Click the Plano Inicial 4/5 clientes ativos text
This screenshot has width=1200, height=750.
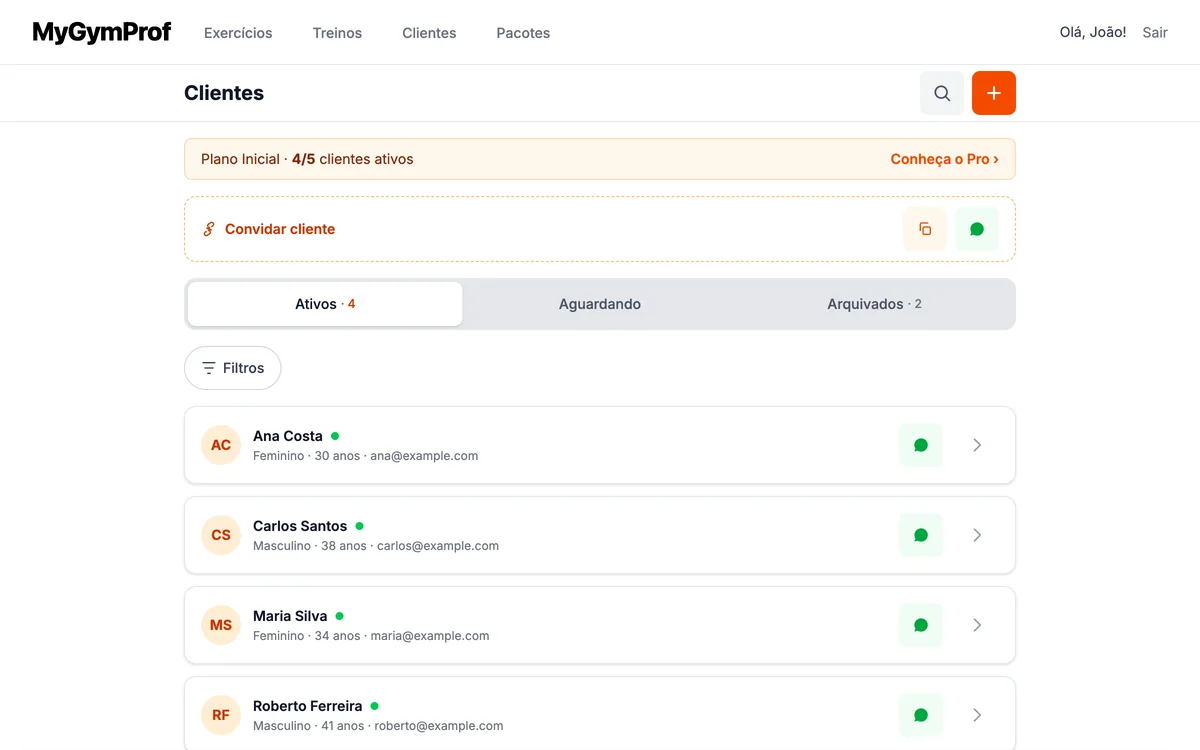tap(307, 159)
